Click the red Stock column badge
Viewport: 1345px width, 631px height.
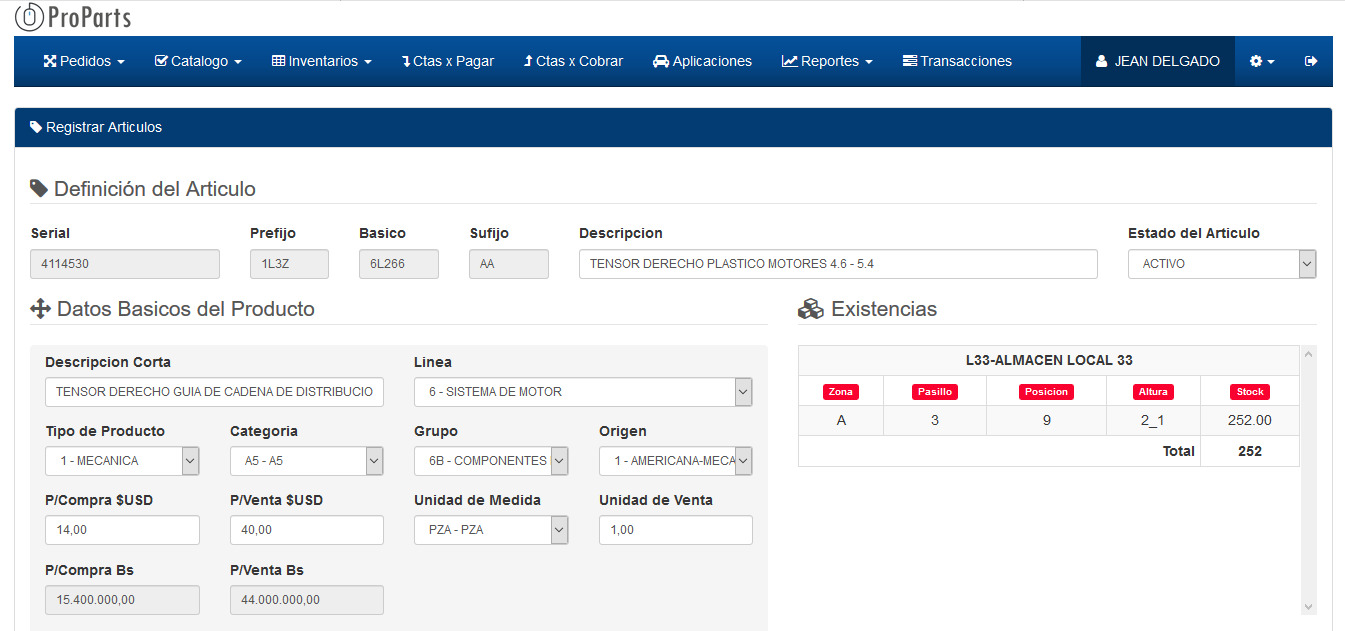coord(1249,392)
